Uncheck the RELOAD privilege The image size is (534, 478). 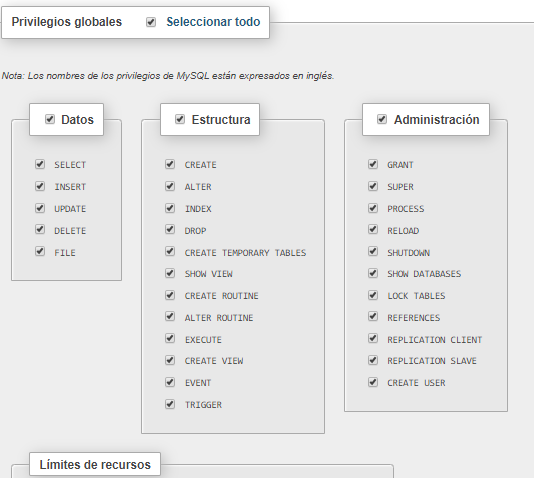point(373,229)
